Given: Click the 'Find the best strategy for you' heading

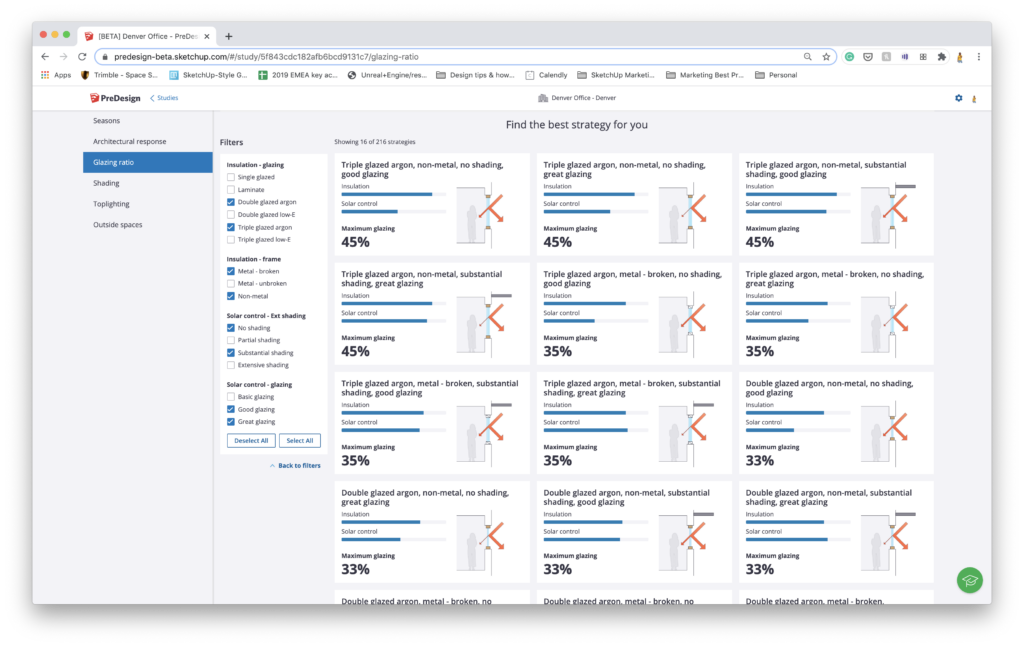Looking at the screenshot, I should tap(577, 125).
